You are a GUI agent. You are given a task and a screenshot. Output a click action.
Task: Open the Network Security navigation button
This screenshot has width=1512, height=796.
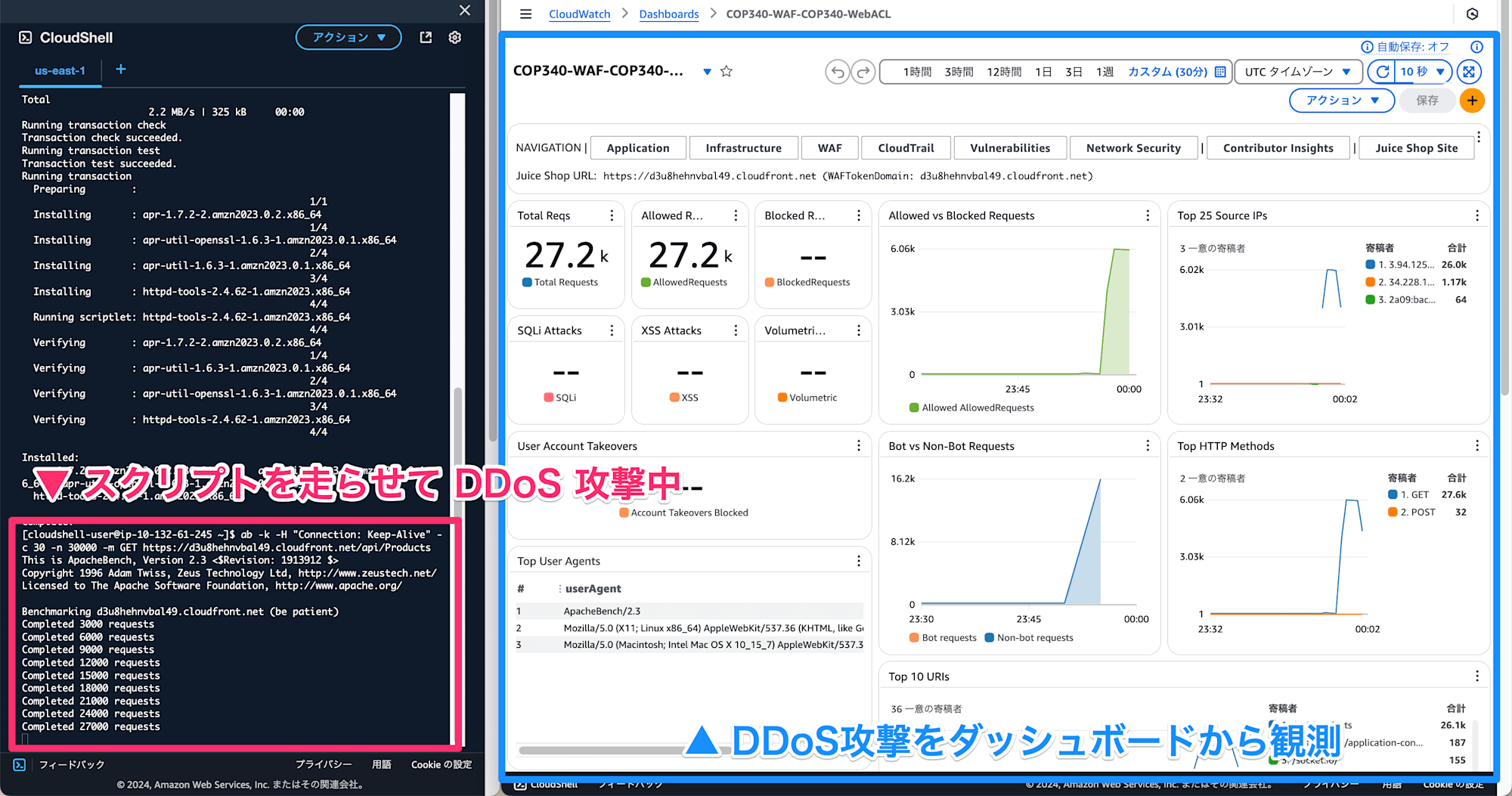pos(1133,148)
